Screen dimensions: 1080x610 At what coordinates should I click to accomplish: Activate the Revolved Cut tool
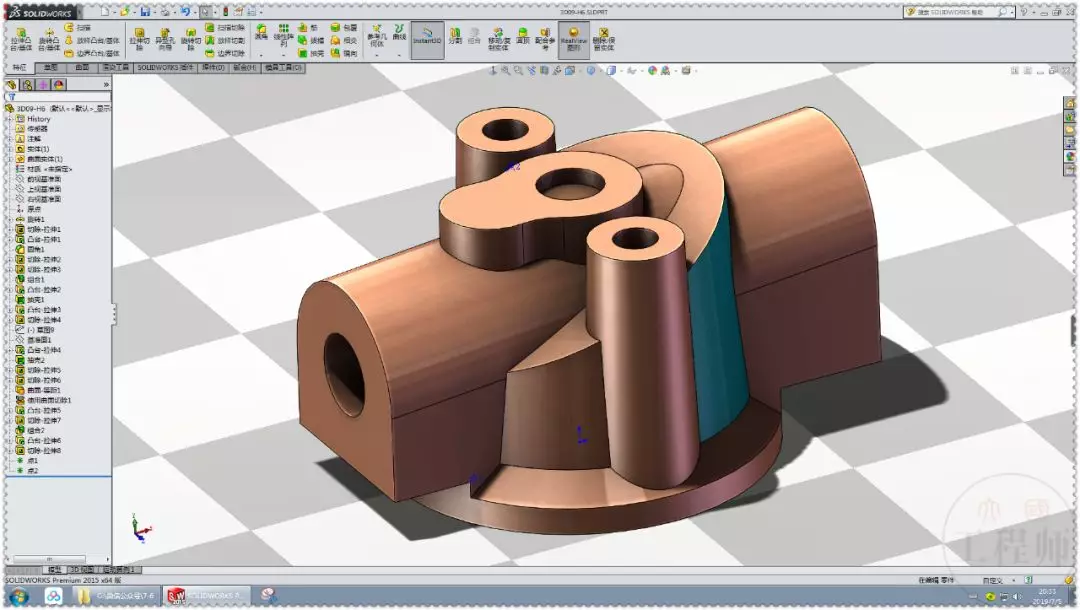[190, 39]
